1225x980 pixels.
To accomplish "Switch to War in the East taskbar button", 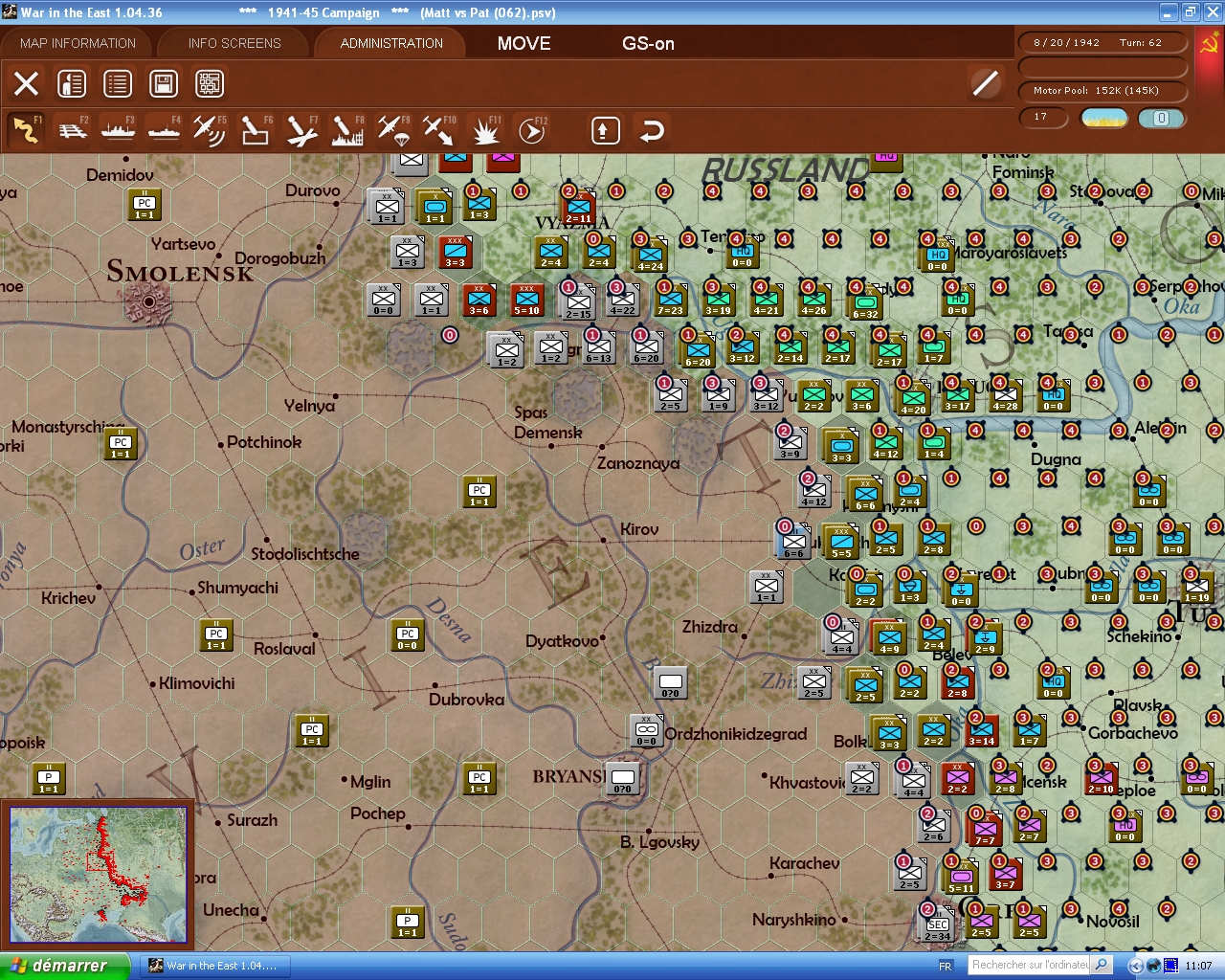I will point(217,966).
